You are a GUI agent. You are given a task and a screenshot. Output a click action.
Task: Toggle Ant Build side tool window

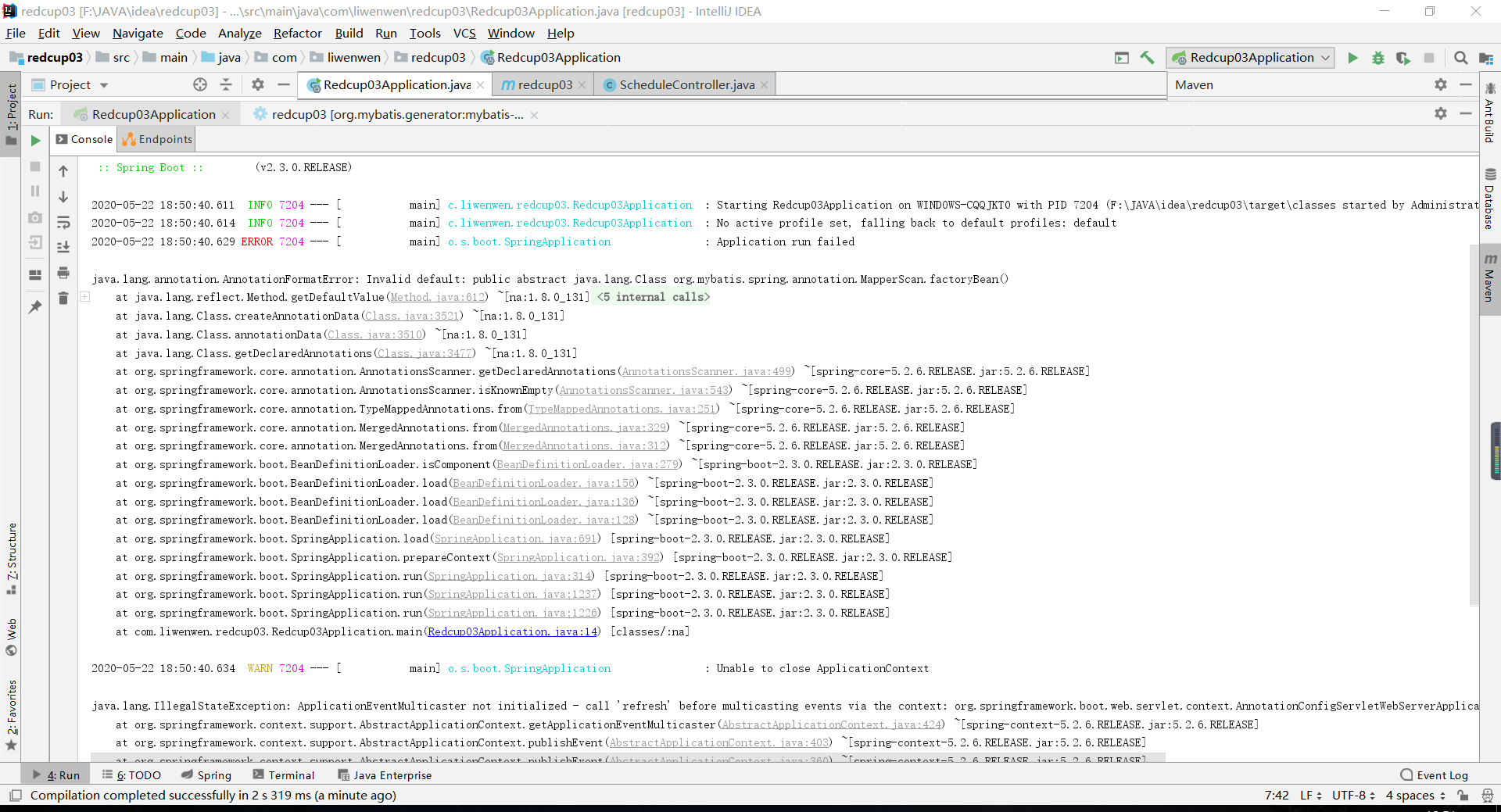[x=1490, y=112]
